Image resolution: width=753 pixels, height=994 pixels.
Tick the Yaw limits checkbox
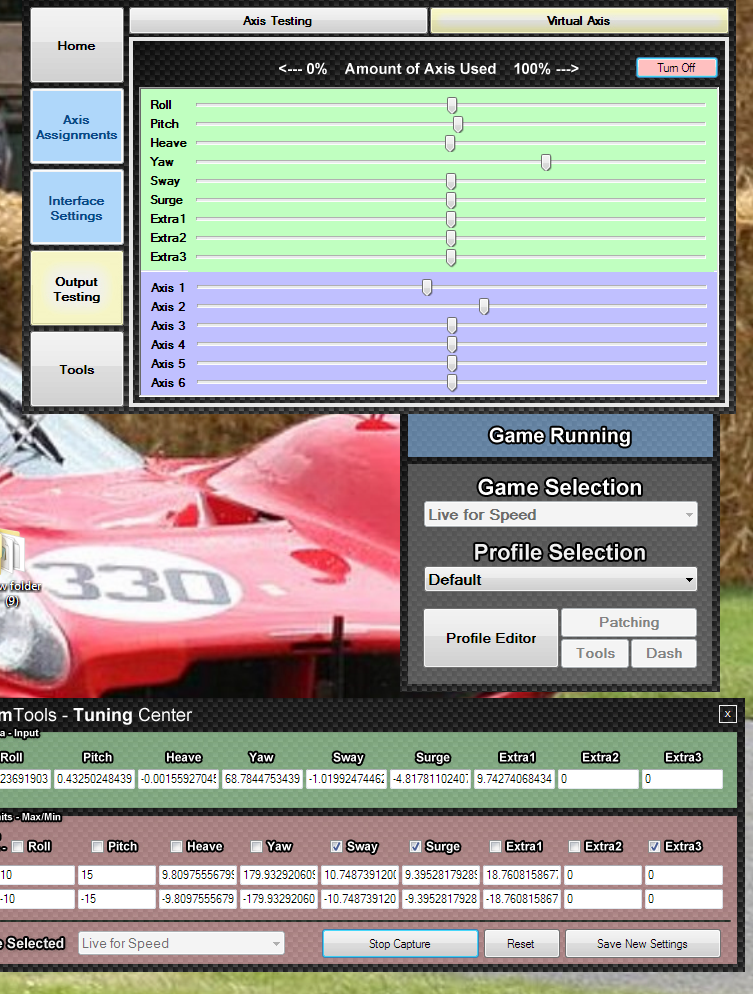[256, 846]
